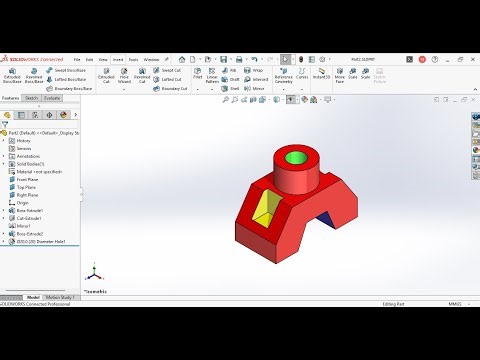
Task: Open the Window menu
Action: click(151, 59)
